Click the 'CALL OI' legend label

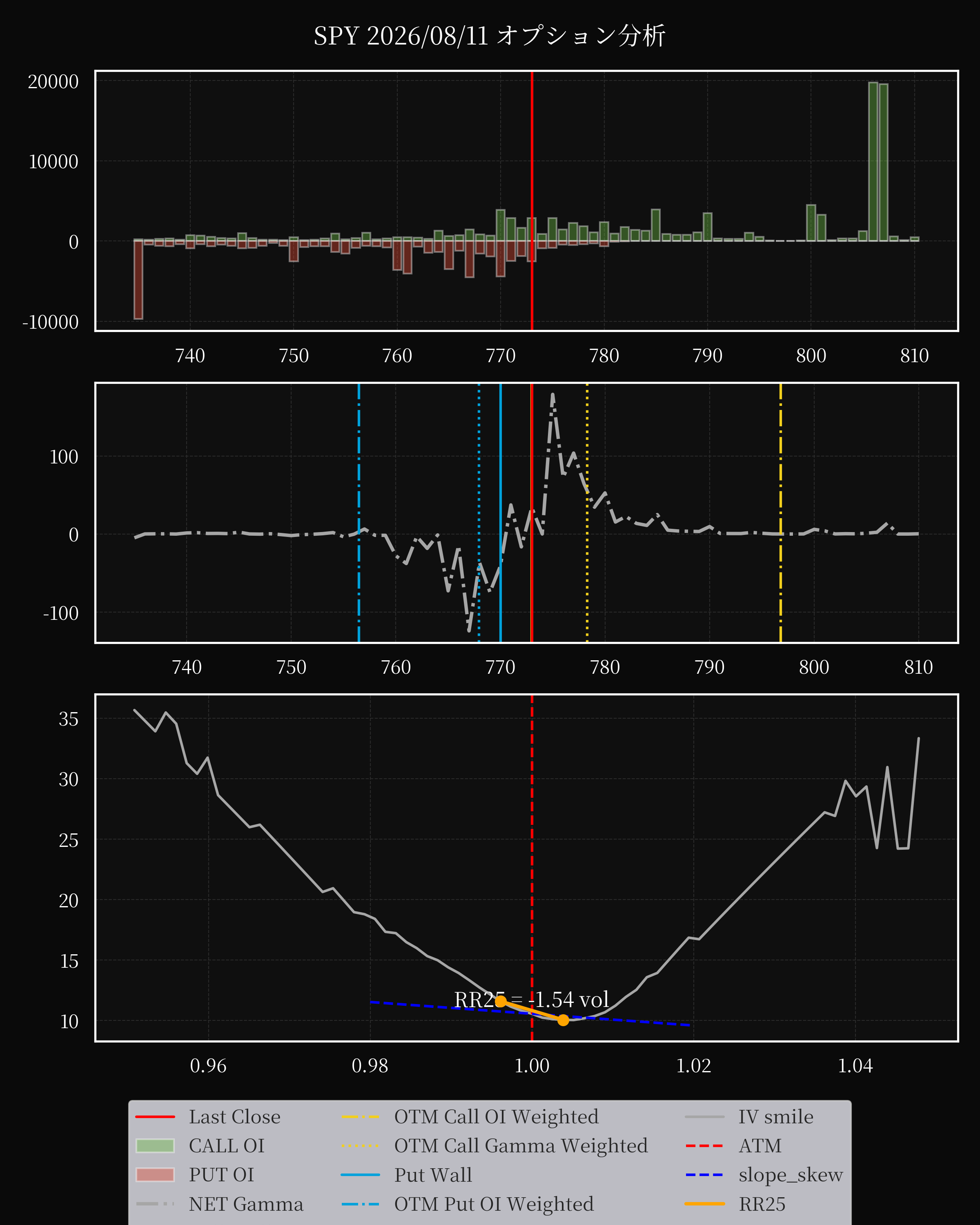pyautogui.click(x=227, y=1146)
